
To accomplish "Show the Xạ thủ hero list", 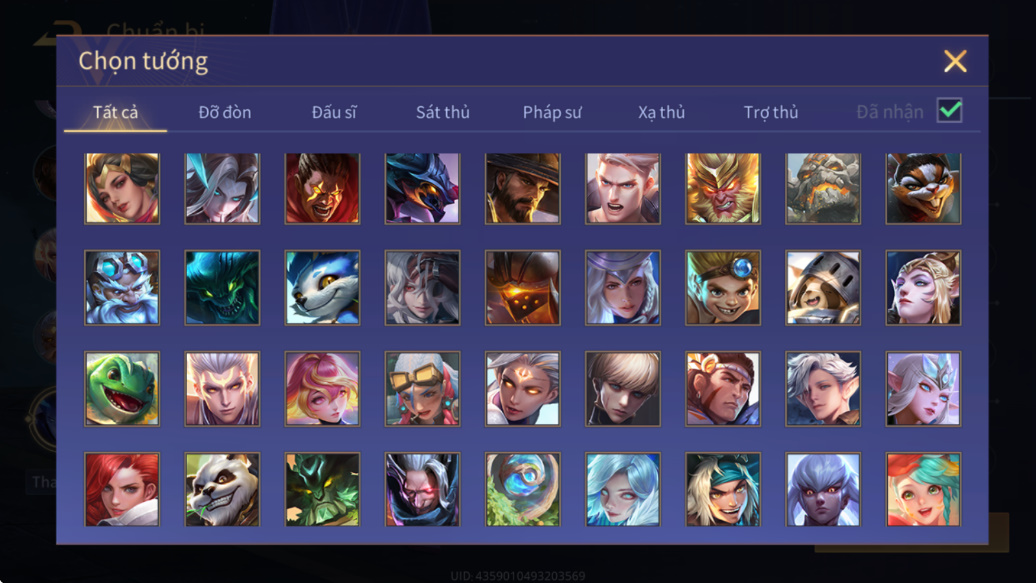I will [x=661, y=112].
